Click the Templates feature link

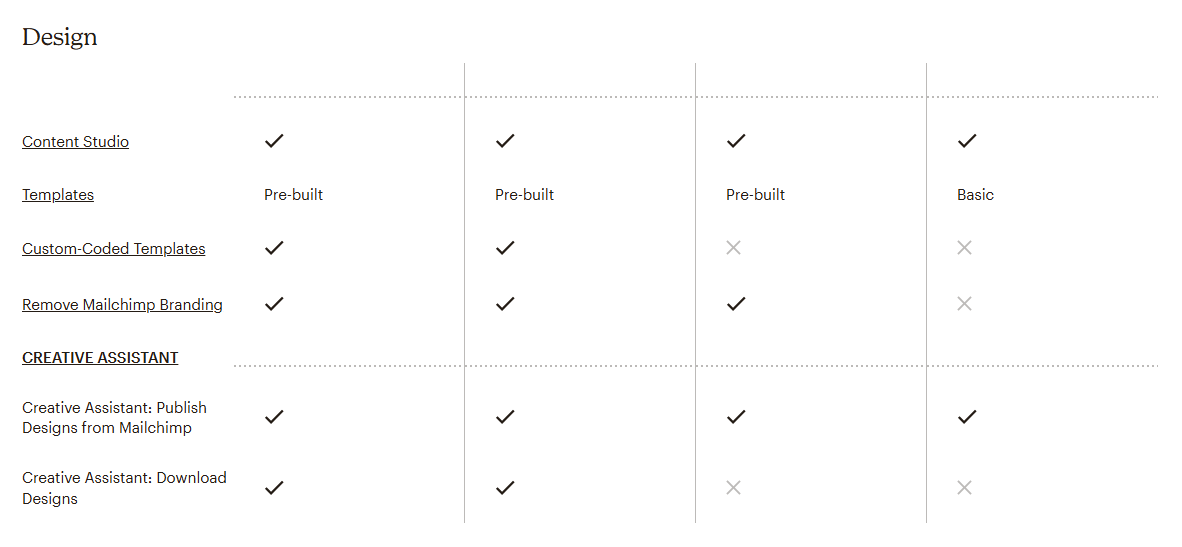click(58, 195)
